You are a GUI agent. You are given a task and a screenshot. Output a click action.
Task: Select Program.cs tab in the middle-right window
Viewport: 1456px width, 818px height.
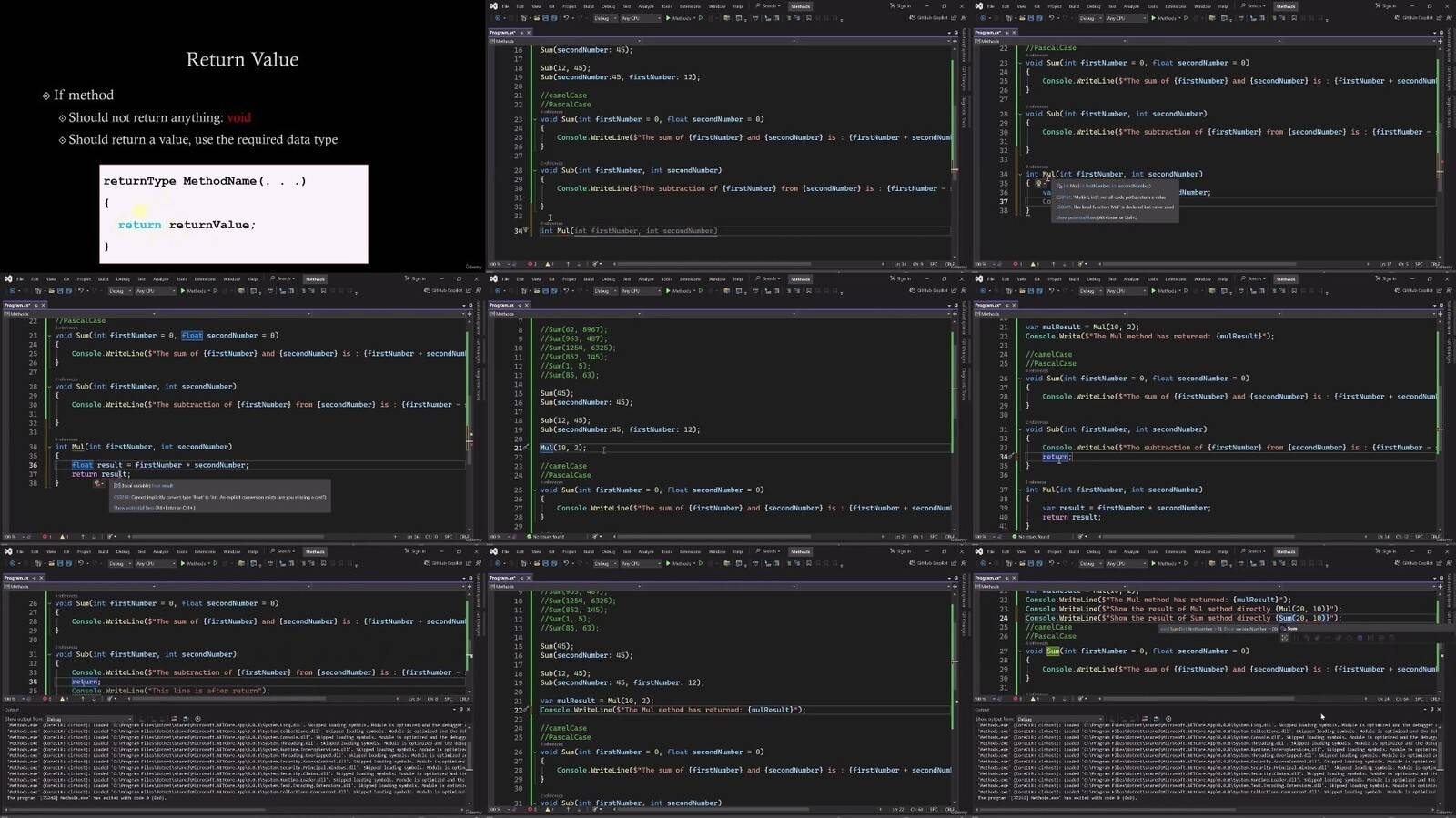point(986,305)
